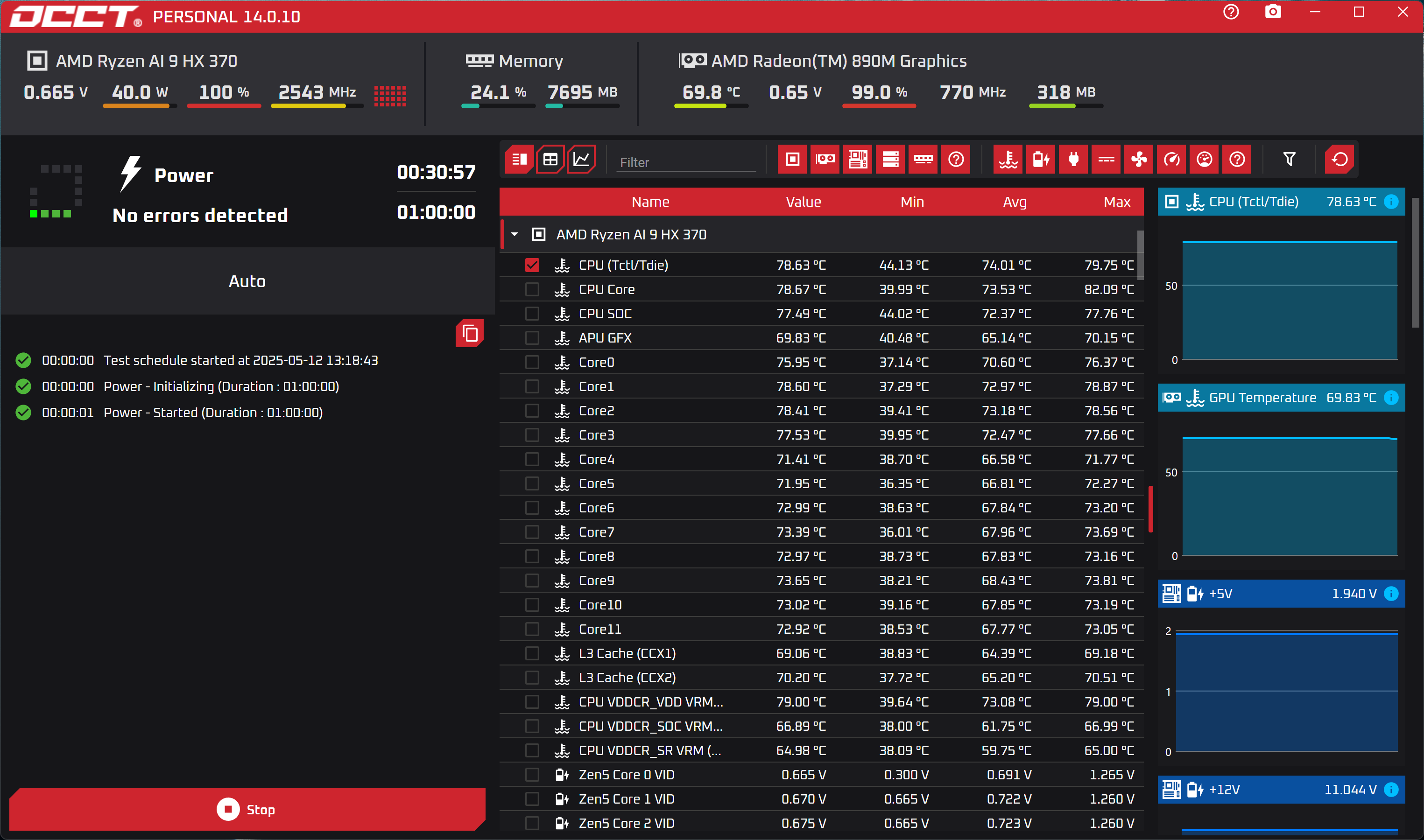Click the screenshot camera icon in title bar
Image resolution: width=1424 pixels, height=840 pixels.
point(1272,11)
